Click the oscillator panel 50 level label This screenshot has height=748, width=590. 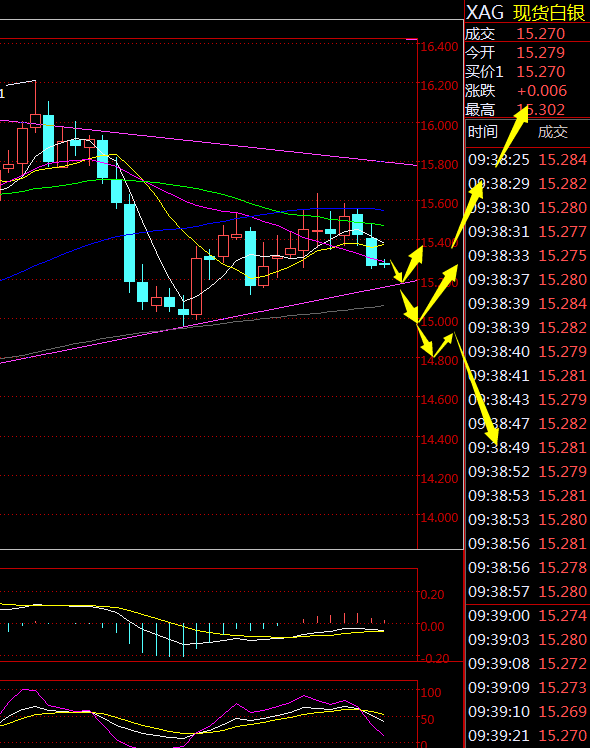[427, 719]
